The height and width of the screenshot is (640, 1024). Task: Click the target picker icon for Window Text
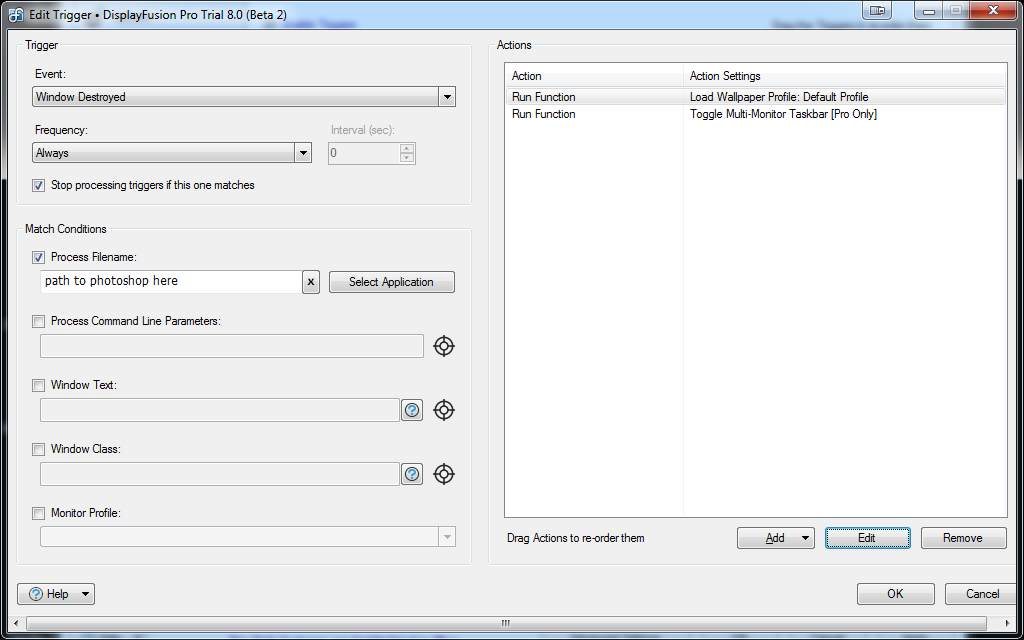pyautogui.click(x=444, y=410)
